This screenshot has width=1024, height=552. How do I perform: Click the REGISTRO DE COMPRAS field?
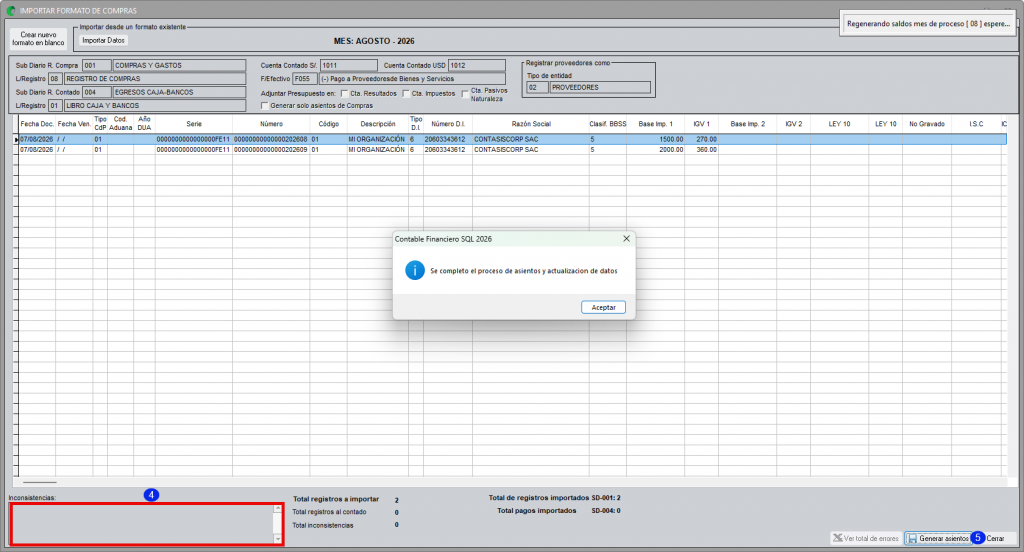coord(155,78)
